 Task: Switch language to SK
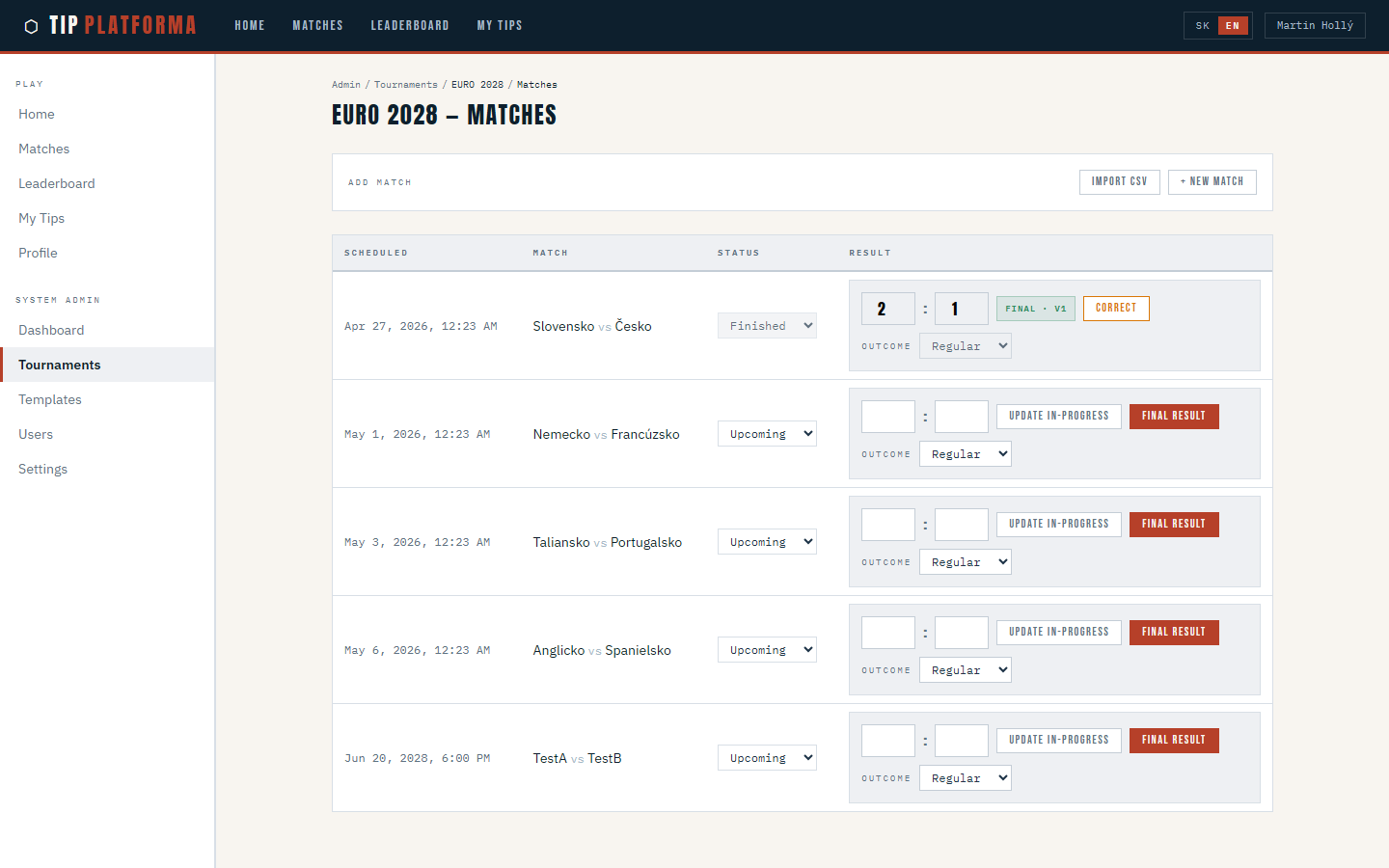coord(1202,26)
